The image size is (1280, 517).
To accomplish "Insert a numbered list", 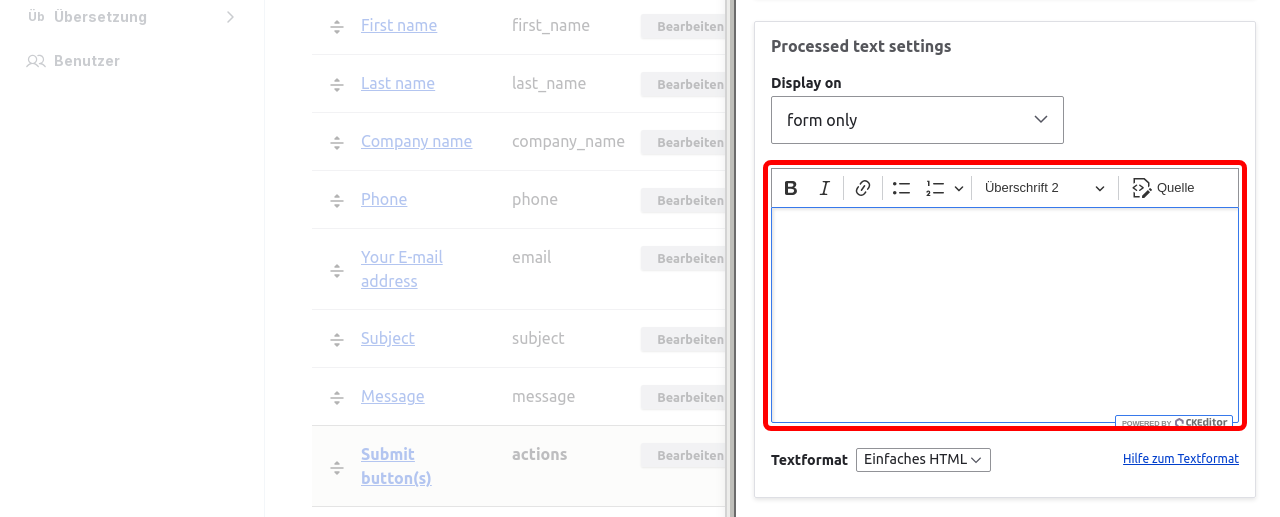I will (935, 188).
